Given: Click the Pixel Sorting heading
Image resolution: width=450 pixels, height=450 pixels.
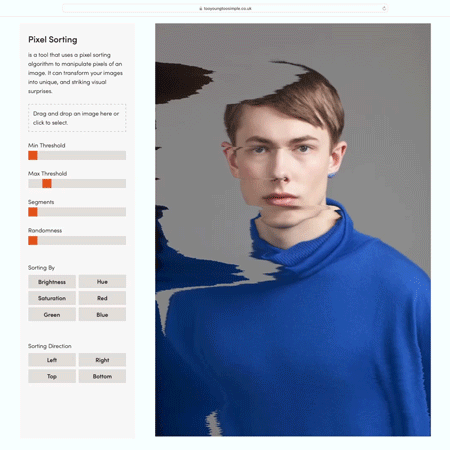Looking at the screenshot, I should (53, 40).
